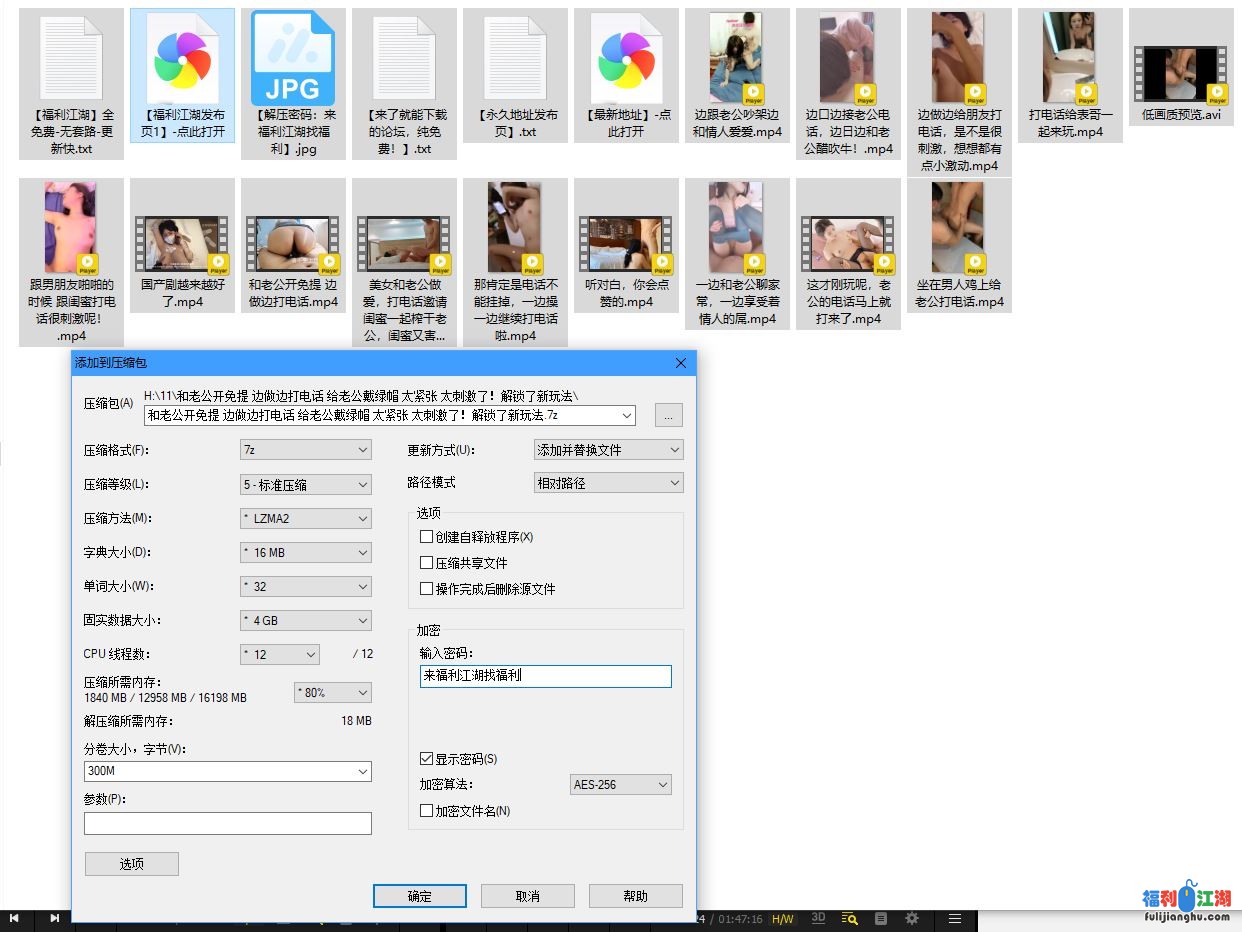The image size is (1242, 932).
Task: Expand the 压缩格式 dropdown
Action: (306, 450)
